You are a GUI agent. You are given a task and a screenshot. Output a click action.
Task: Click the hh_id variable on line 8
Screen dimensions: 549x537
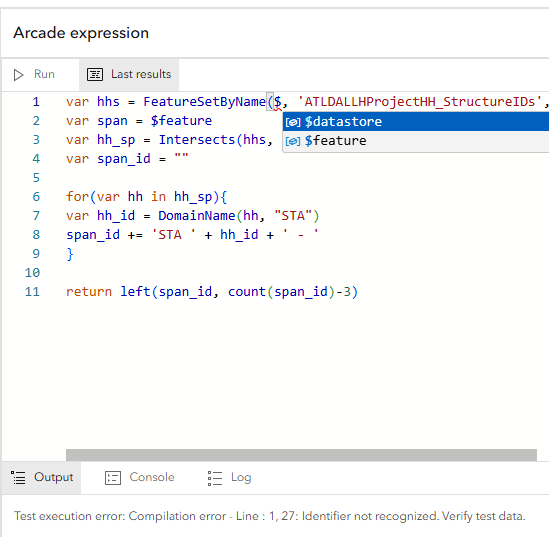tap(239, 234)
